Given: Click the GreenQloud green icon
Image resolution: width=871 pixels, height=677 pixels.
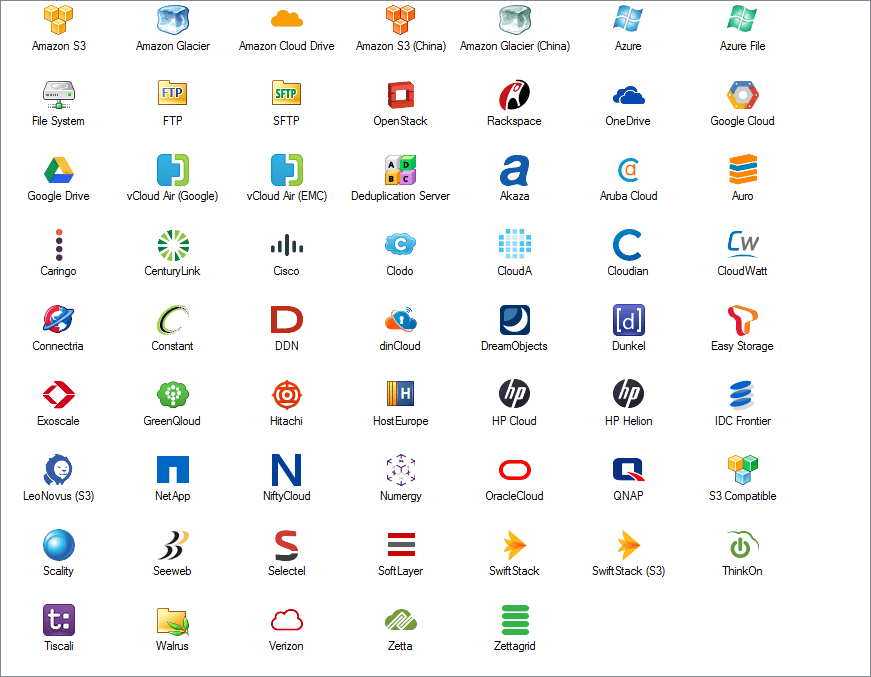Looking at the screenshot, I should (173, 394).
